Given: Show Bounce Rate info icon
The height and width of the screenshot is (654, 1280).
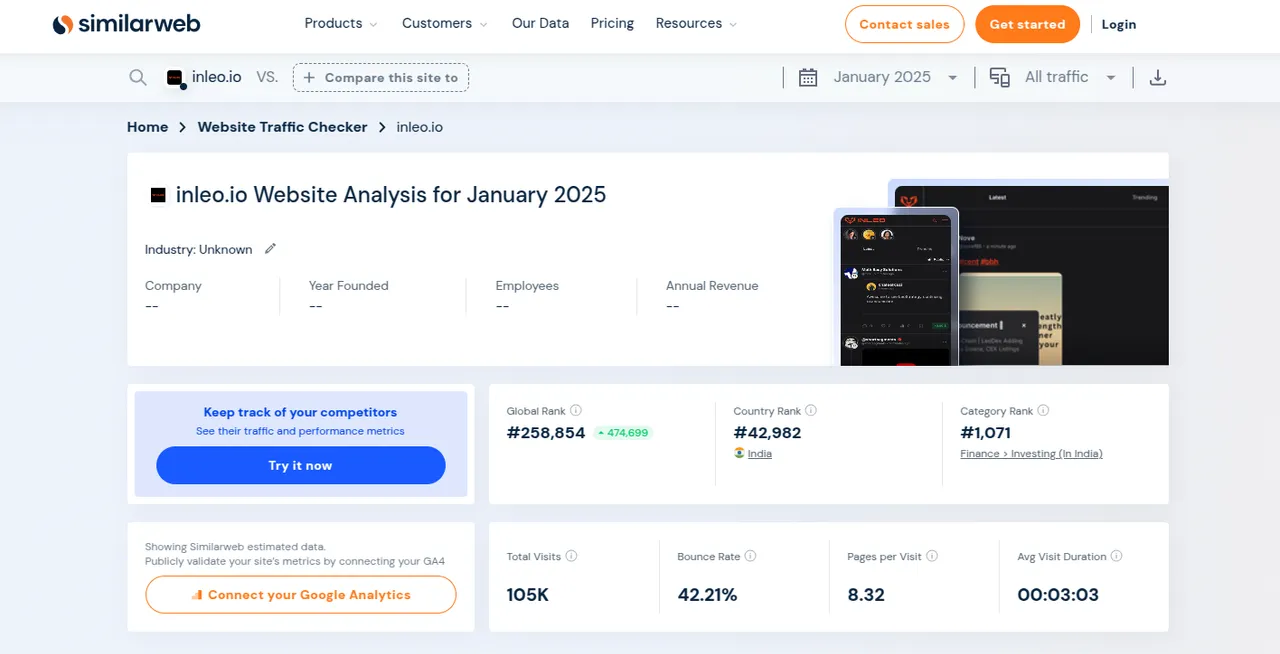Looking at the screenshot, I should click(x=750, y=556).
